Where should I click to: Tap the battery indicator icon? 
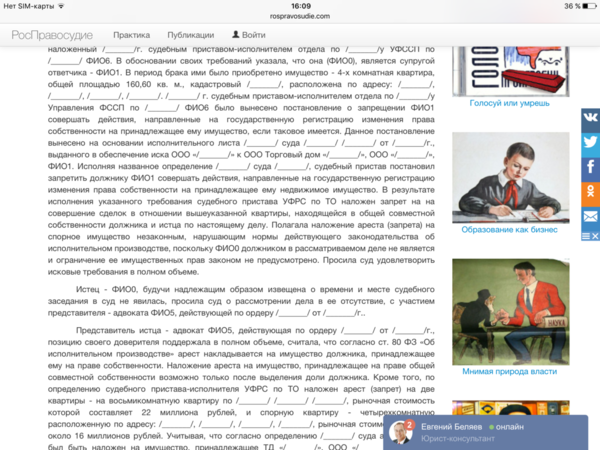pos(589,6)
